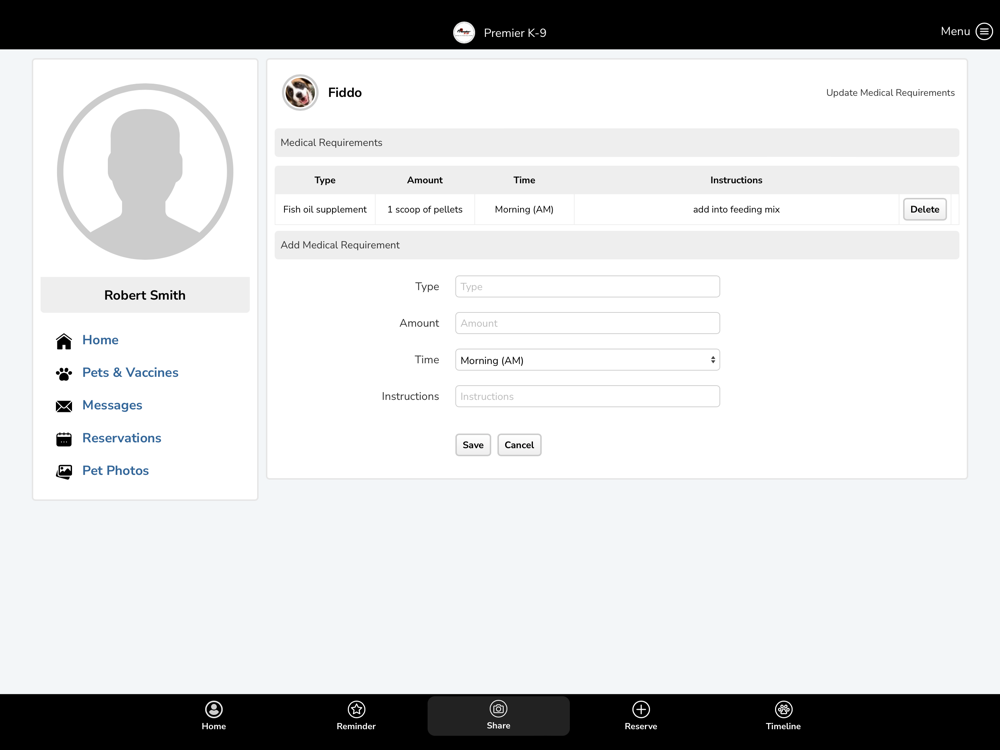Click the picture icon beside Pet Photos
Image resolution: width=1000 pixels, height=750 pixels.
(64, 471)
